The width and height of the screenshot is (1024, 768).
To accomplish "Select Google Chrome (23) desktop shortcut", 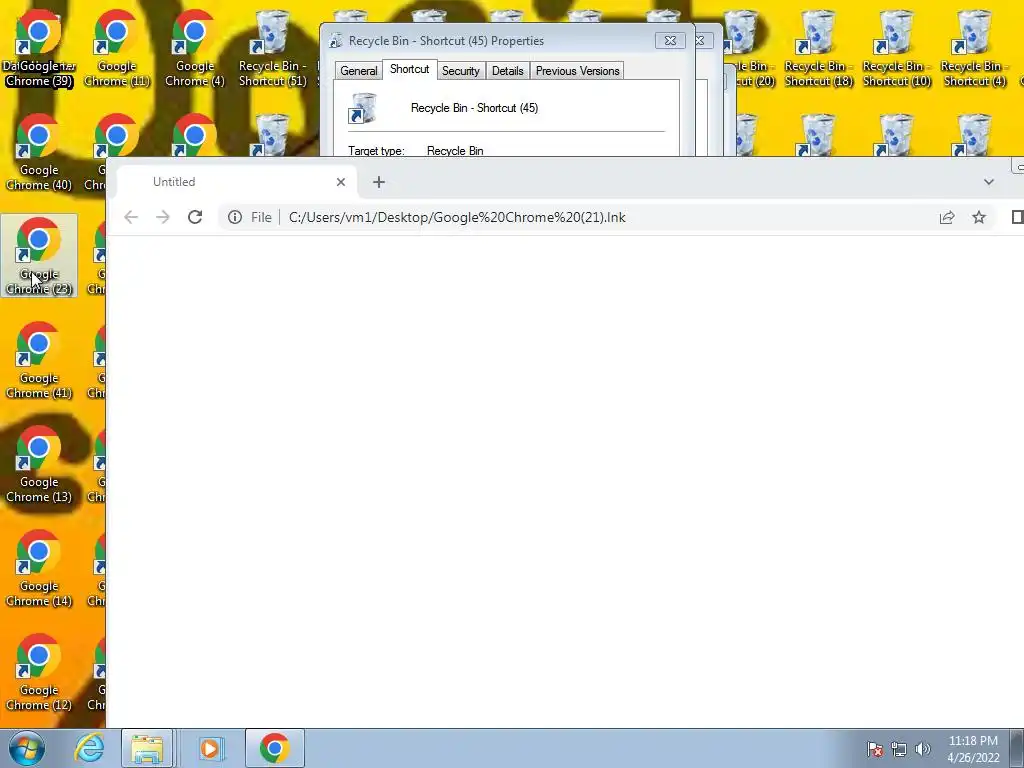I will [39, 256].
